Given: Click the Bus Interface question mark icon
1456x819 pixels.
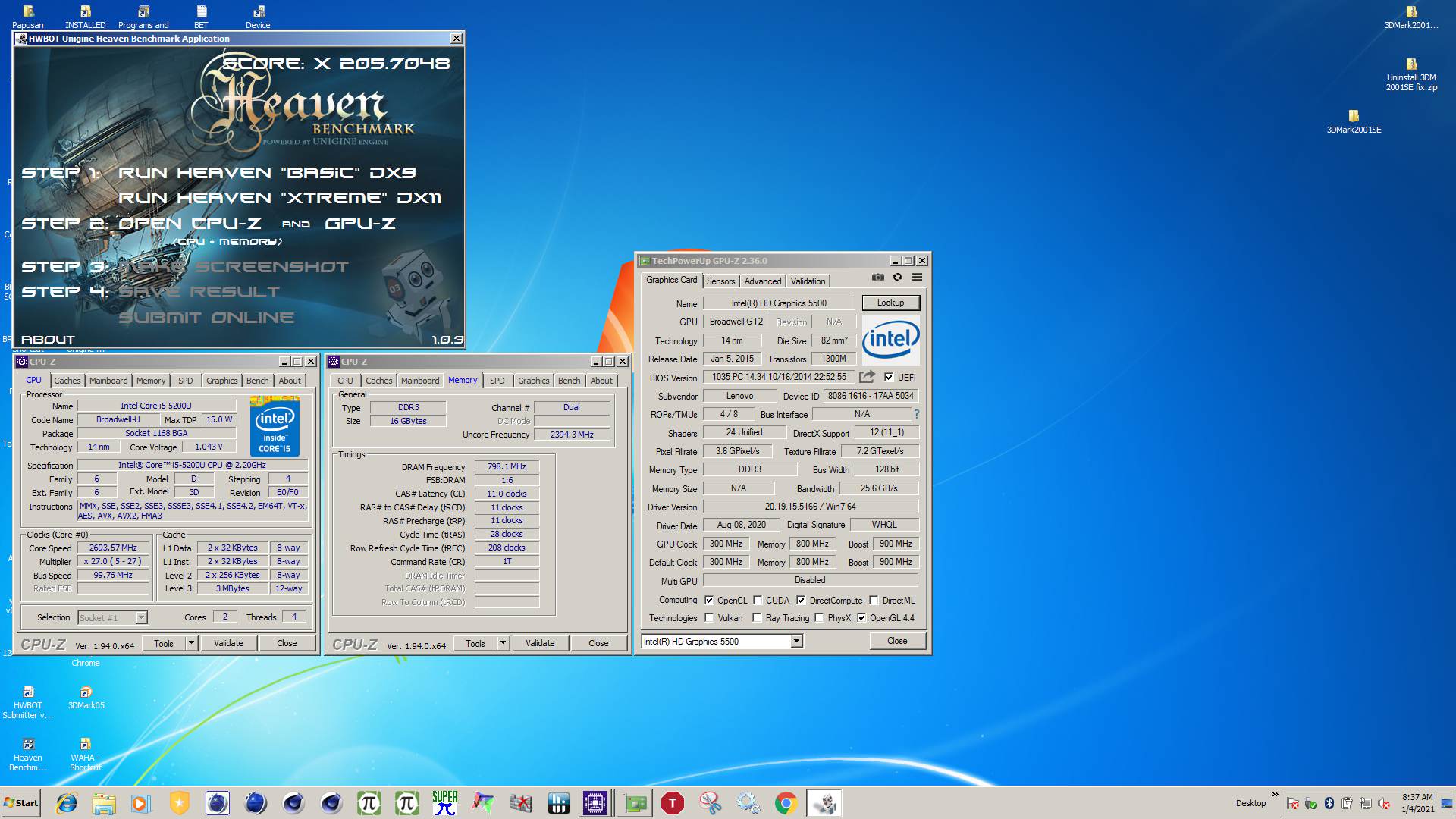Looking at the screenshot, I should click(x=917, y=414).
